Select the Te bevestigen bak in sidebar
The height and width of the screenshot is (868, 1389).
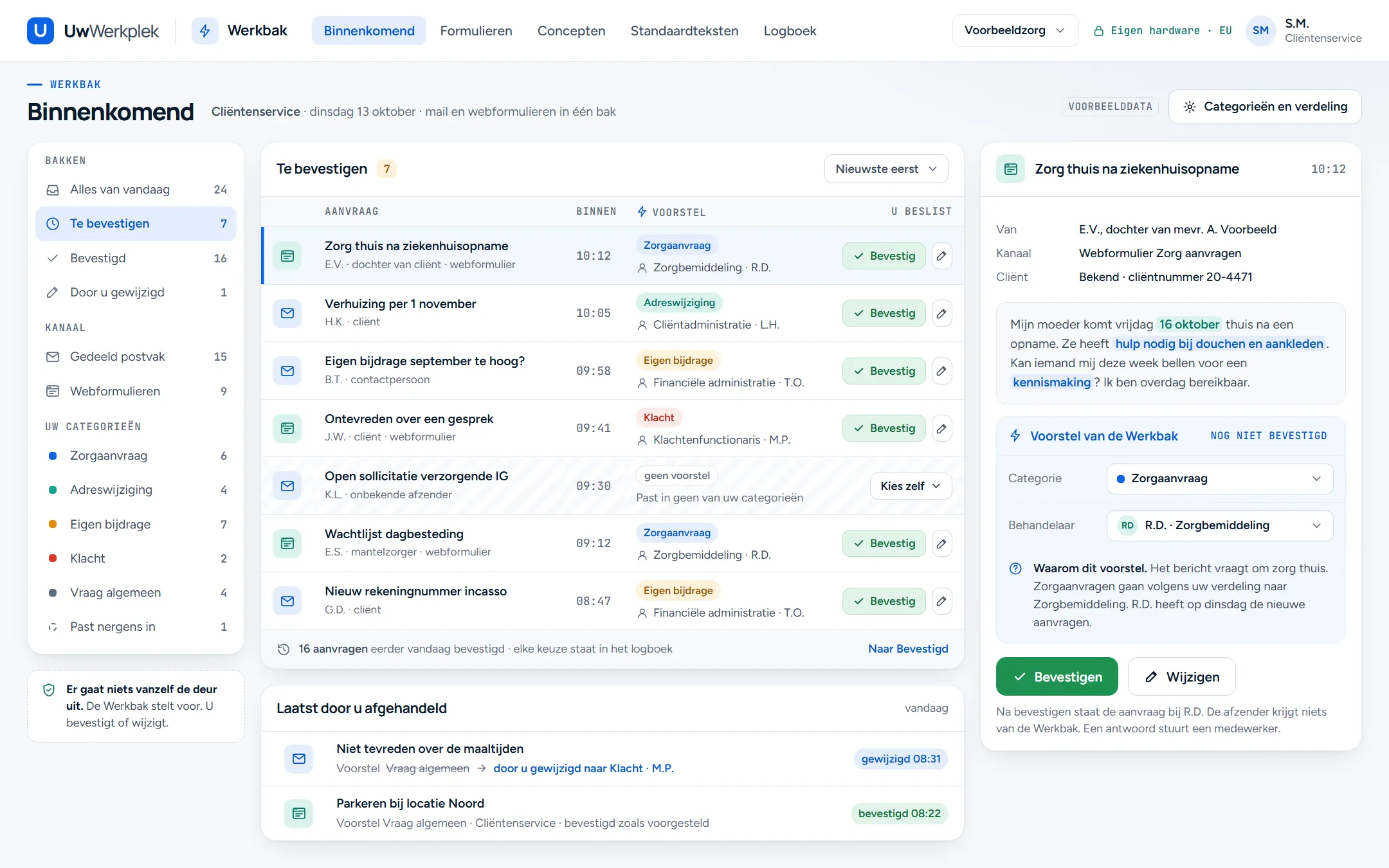(136, 224)
